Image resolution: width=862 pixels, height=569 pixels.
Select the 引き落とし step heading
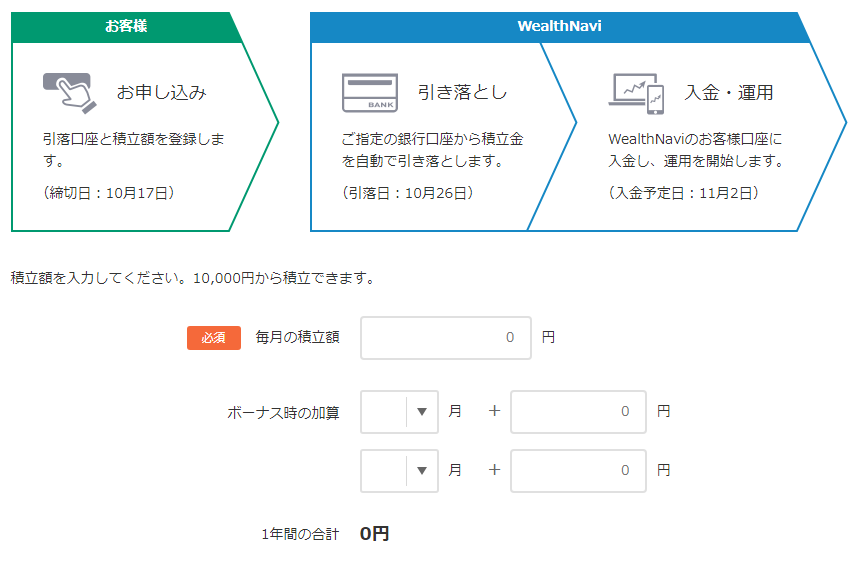[462, 93]
